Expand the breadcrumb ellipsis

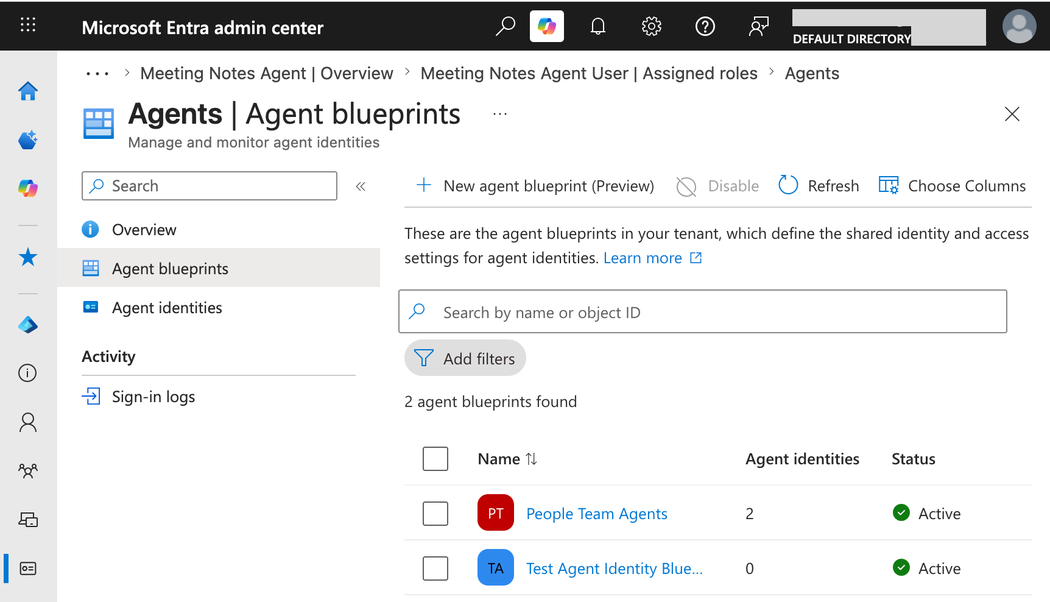(97, 74)
